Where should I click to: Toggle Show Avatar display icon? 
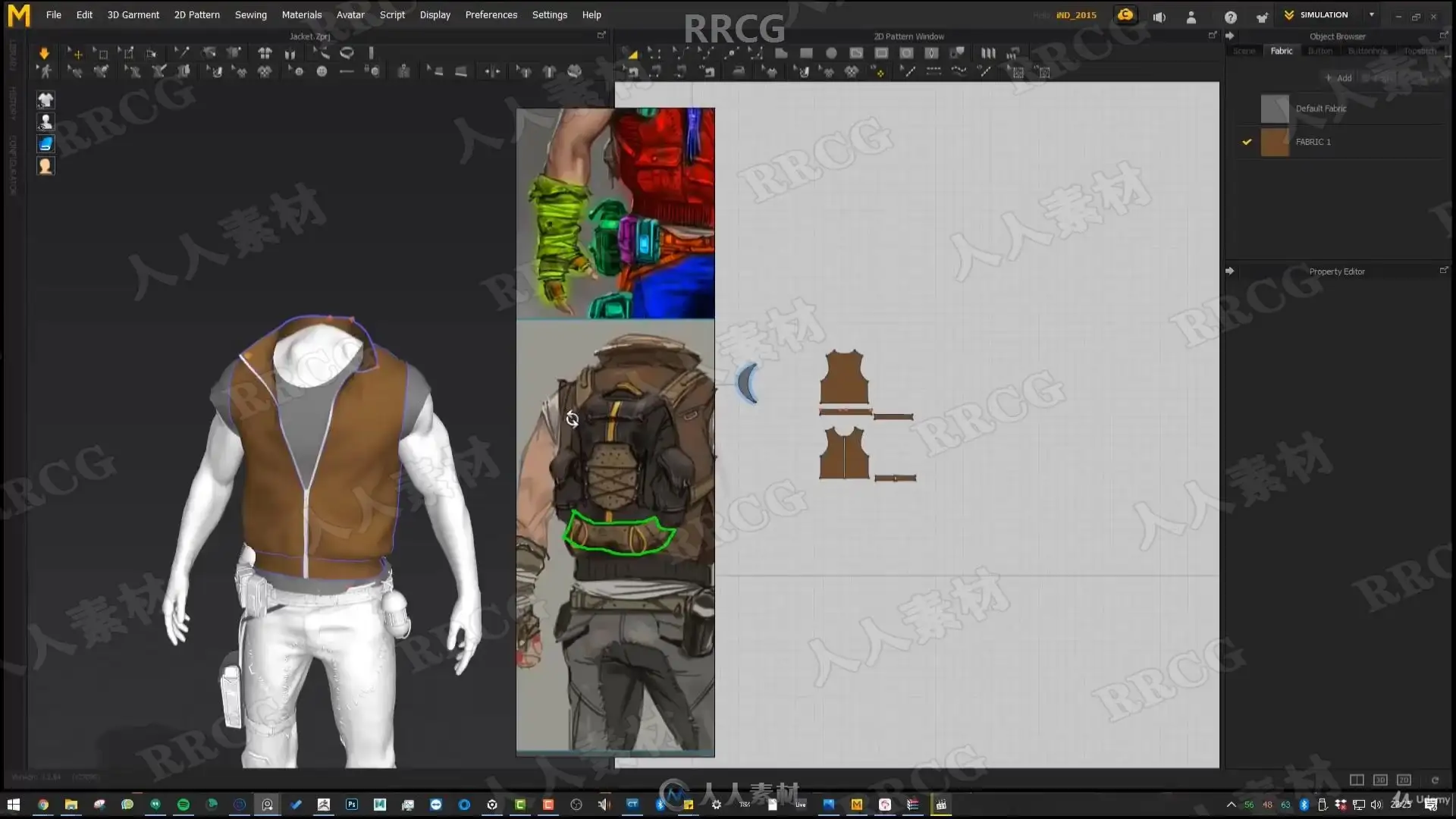pyautogui.click(x=45, y=121)
